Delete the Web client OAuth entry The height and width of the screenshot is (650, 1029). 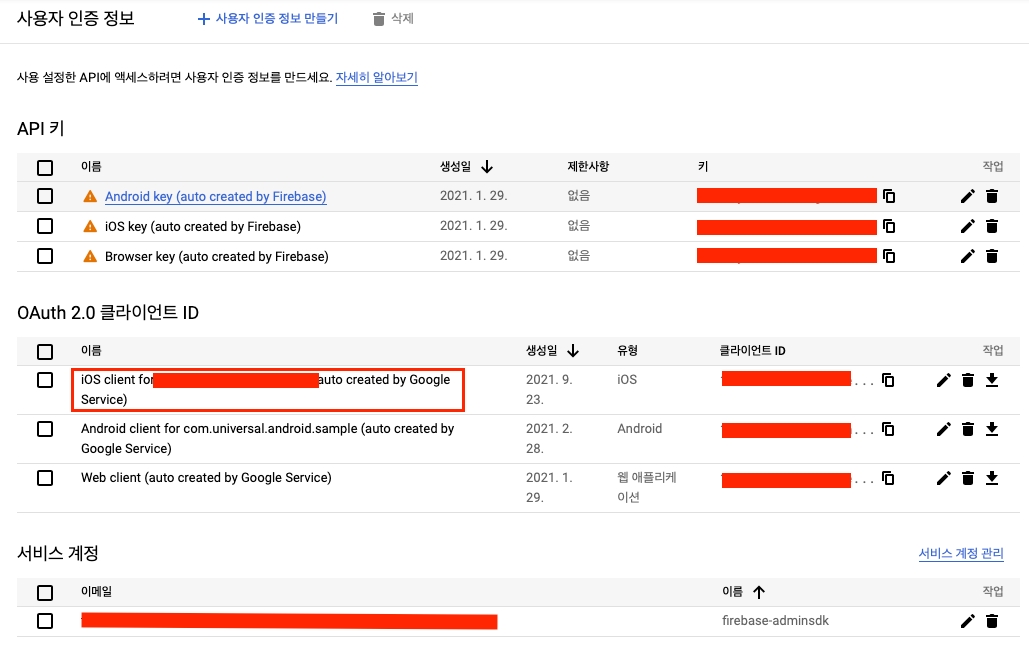968,478
